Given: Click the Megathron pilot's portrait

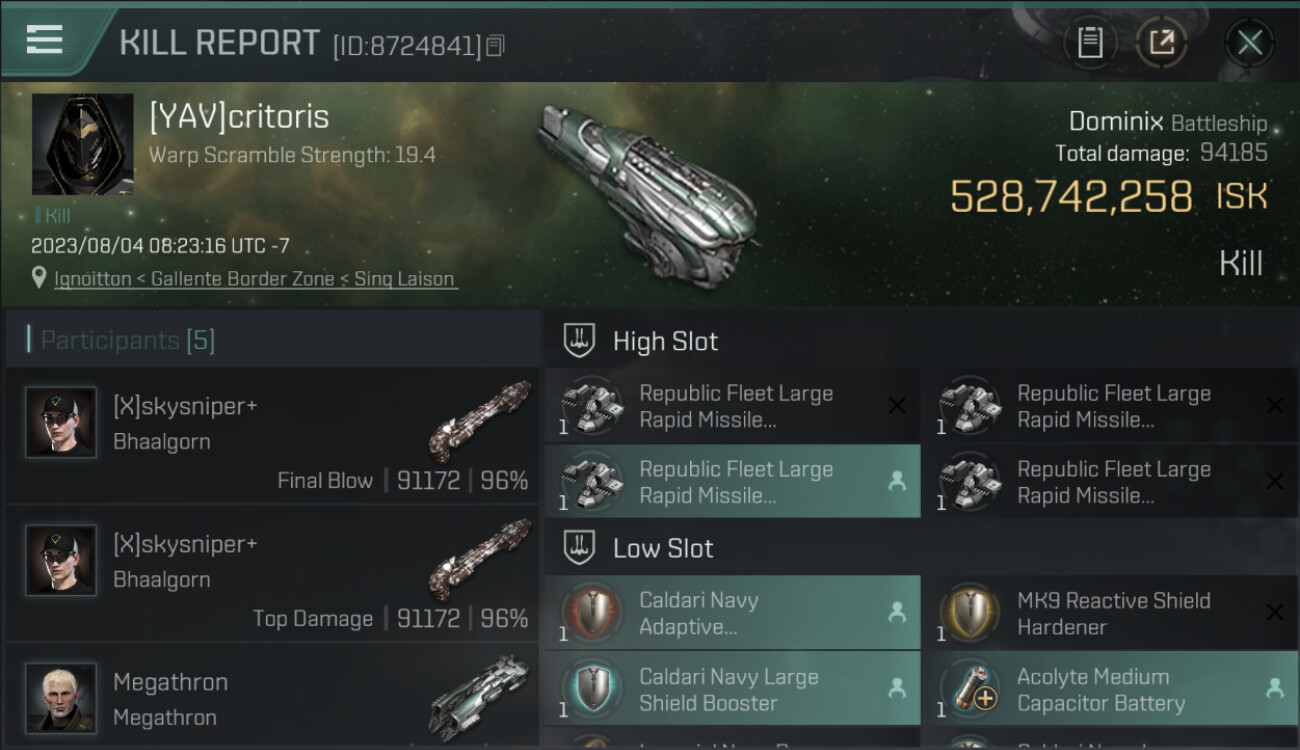Looking at the screenshot, I should click(x=61, y=697).
